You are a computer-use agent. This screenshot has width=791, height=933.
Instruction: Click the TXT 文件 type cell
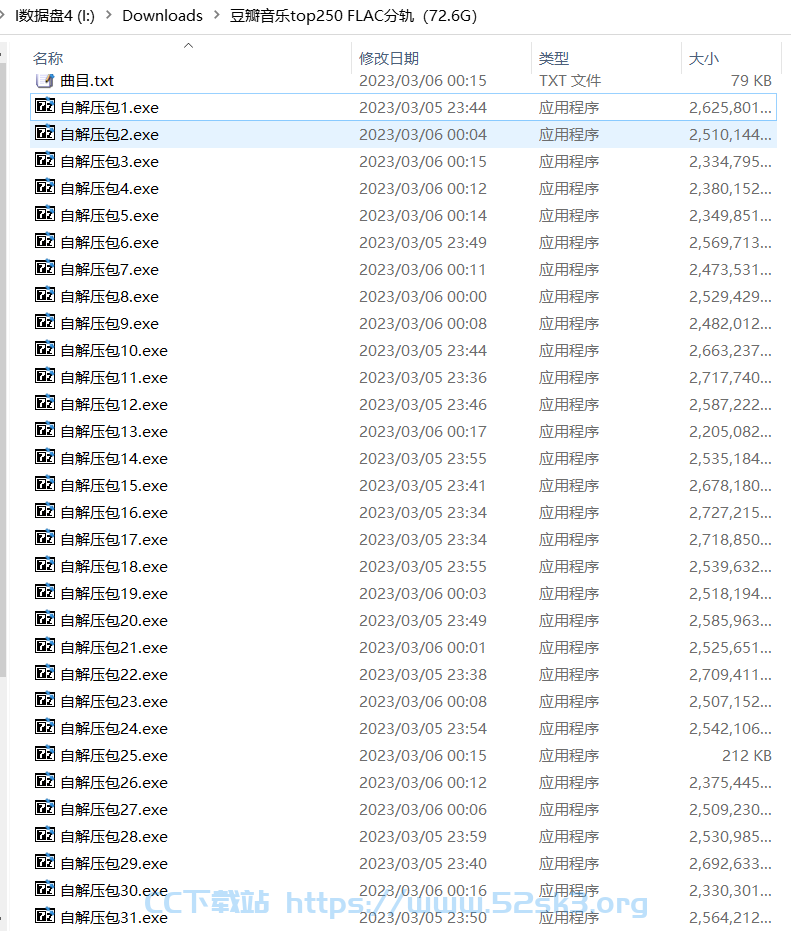(x=570, y=80)
